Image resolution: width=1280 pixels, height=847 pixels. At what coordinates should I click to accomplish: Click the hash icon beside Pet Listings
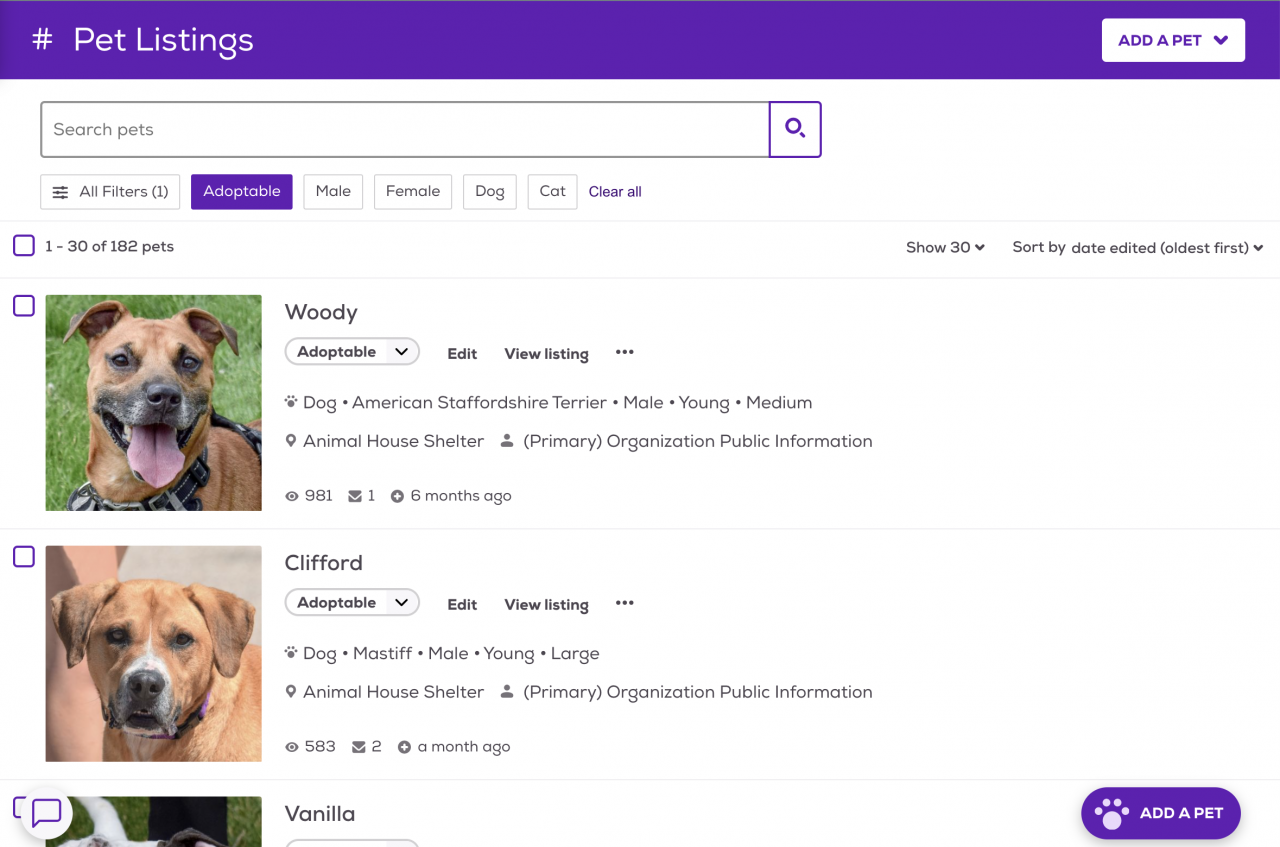42,40
